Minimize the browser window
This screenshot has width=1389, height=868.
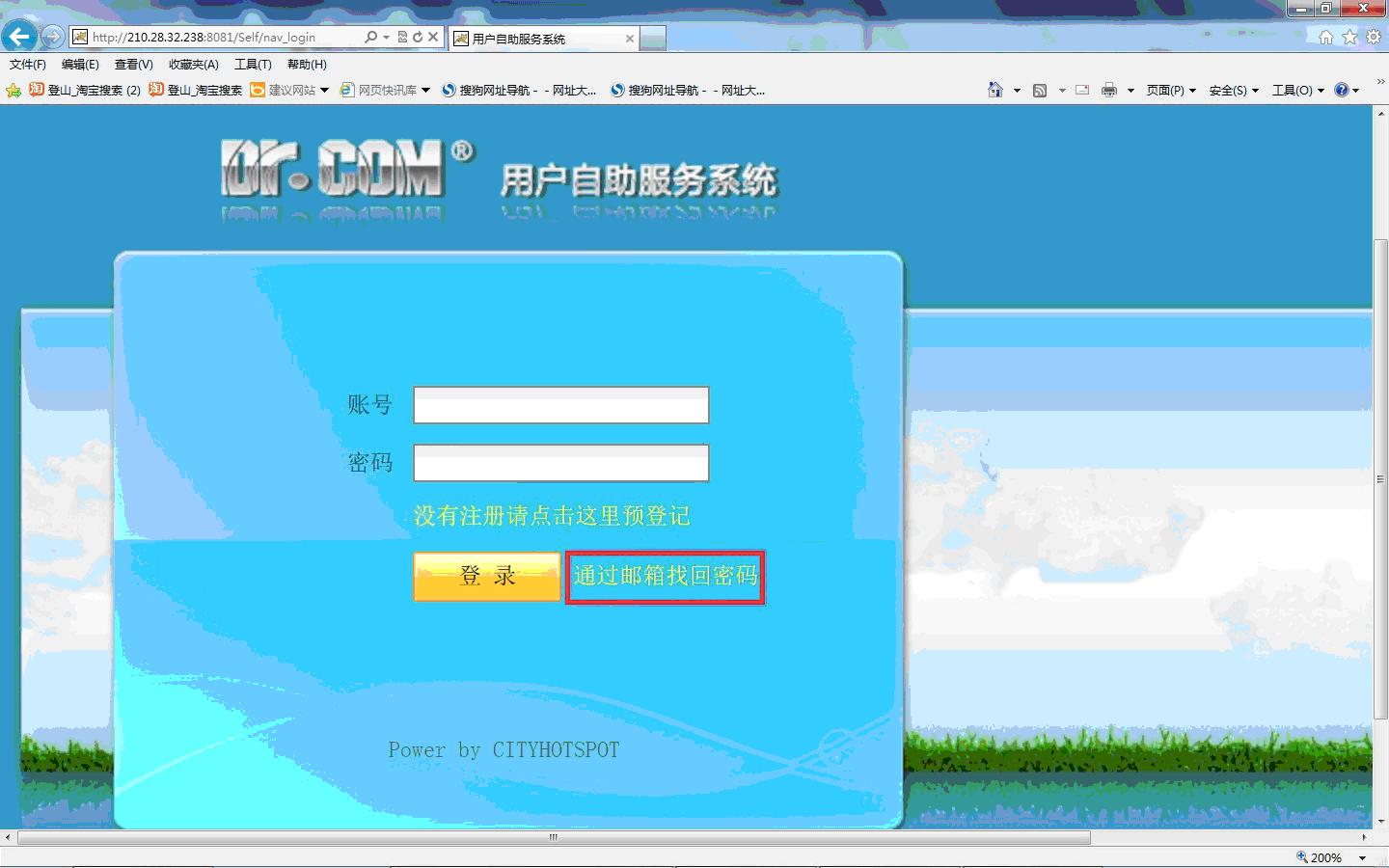click(x=1300, y=9)
